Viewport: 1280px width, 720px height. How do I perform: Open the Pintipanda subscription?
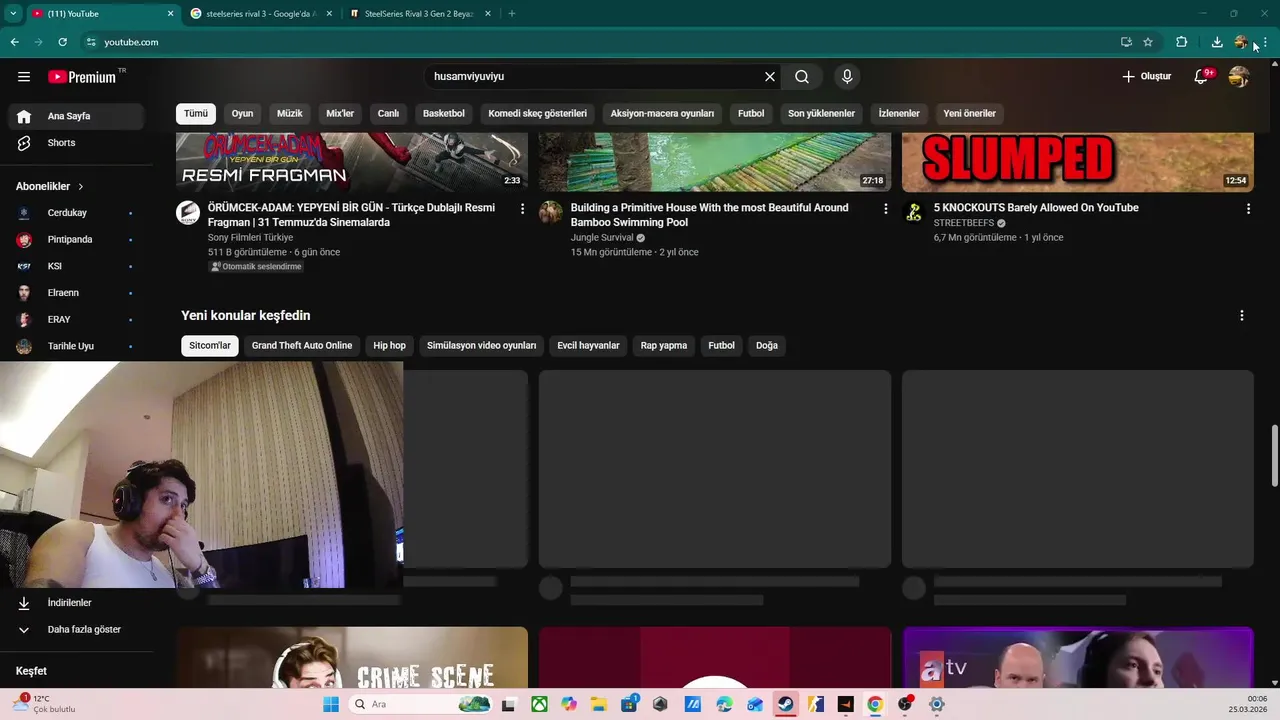pyautogui.click(x=74, y=240)
